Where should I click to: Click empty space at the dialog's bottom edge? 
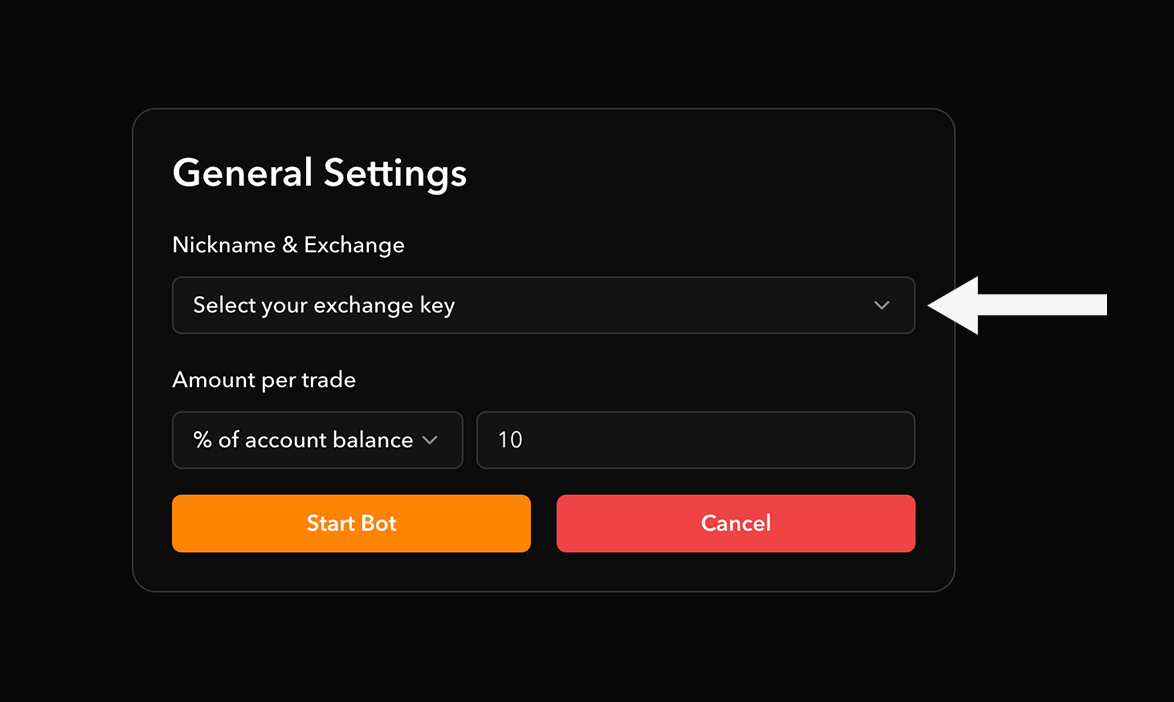pyautogui.click(x=543, y=575)
